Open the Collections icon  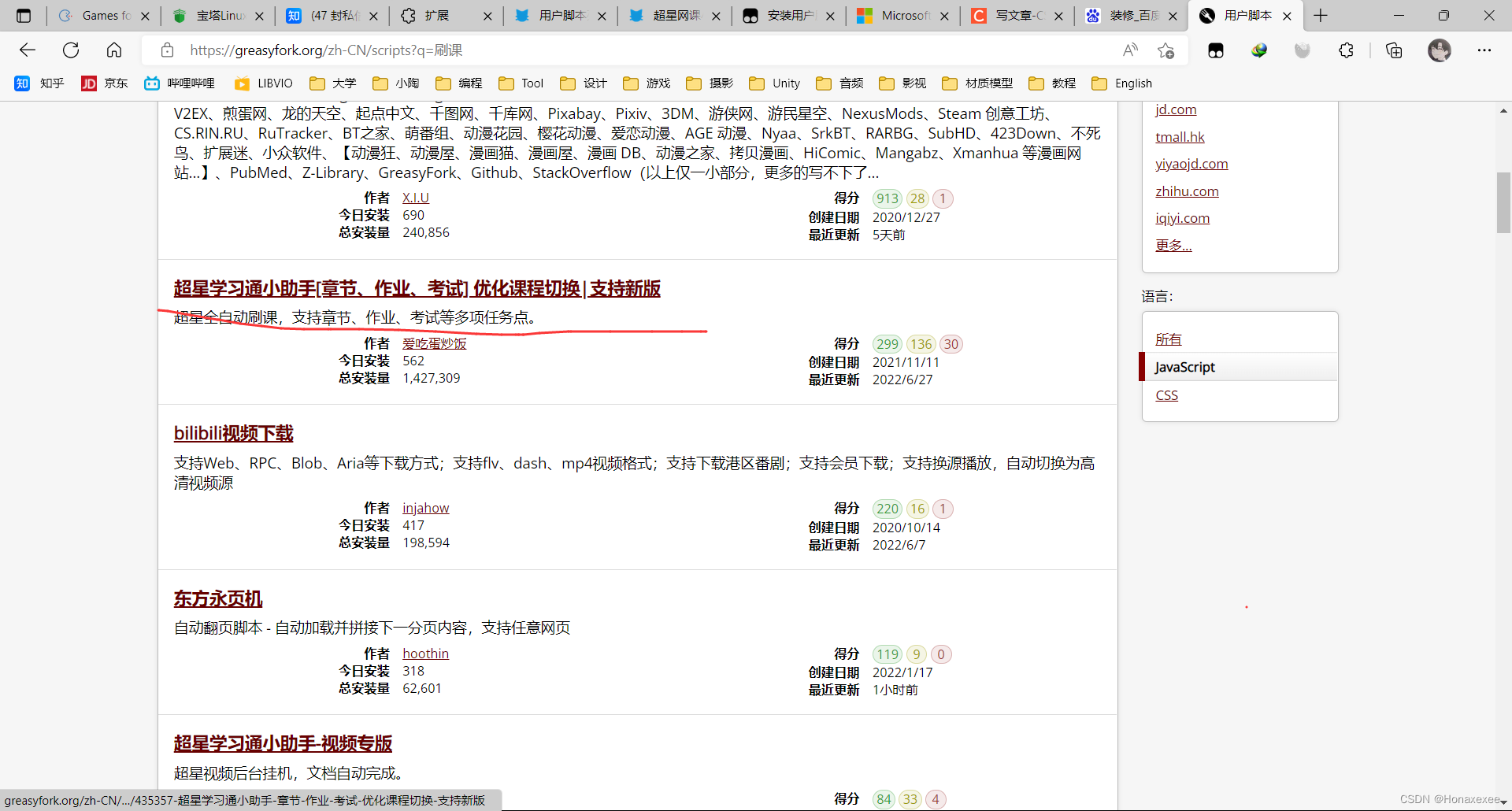point(1394,50)
